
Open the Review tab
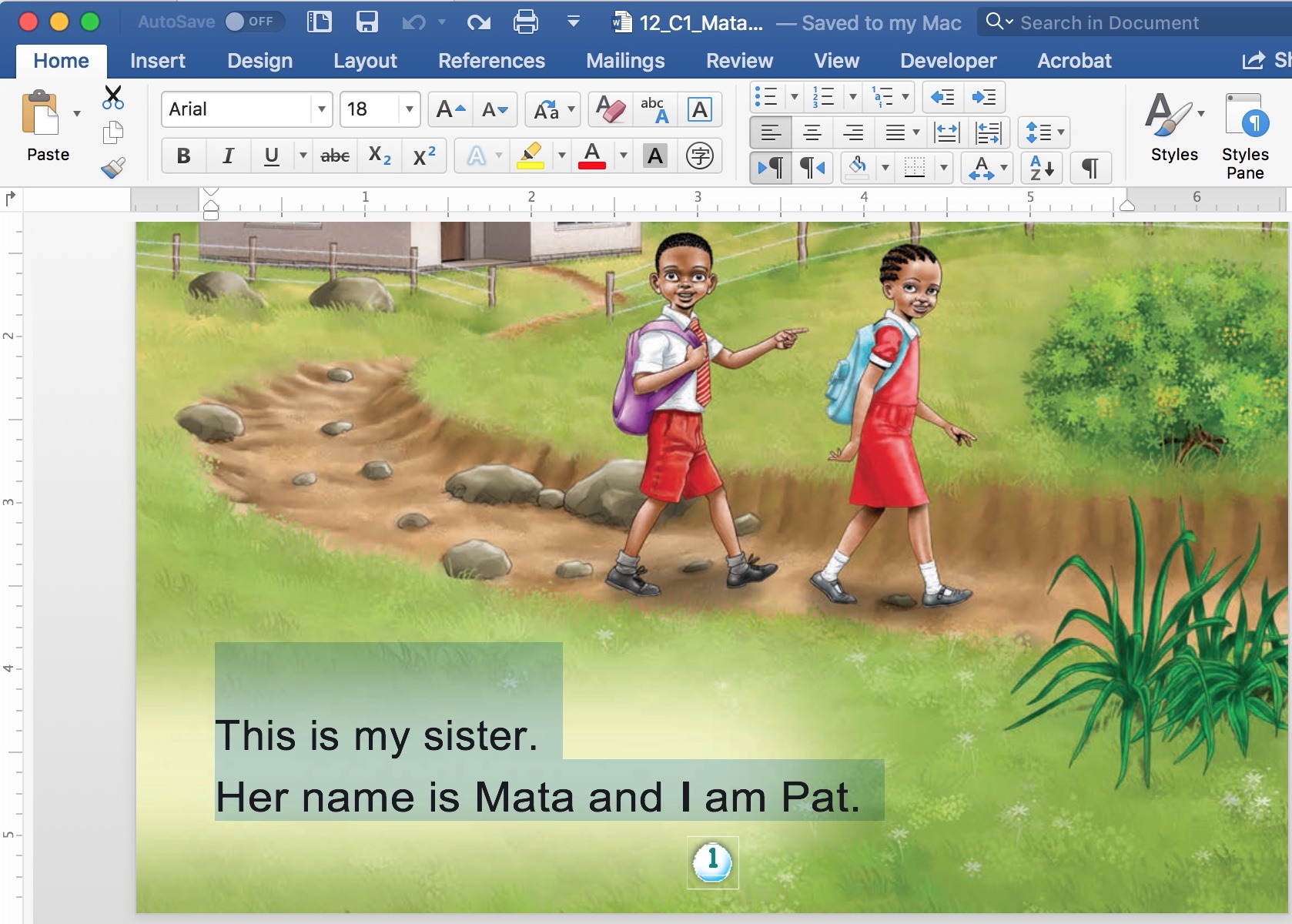point(739,61)
